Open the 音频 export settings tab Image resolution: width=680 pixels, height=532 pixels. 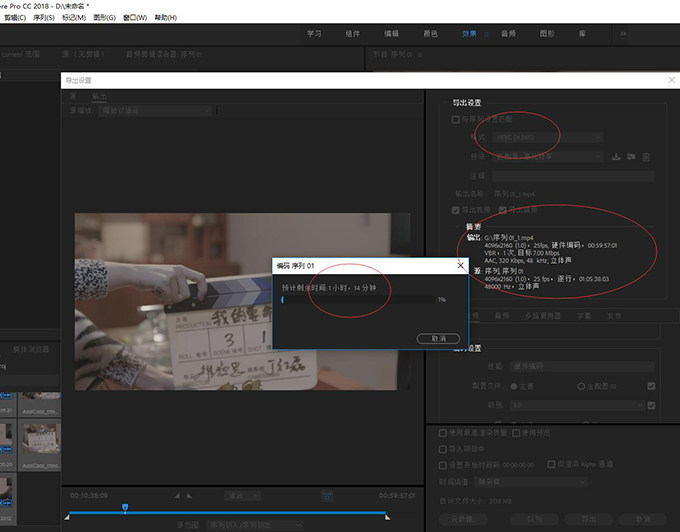[x=502, y=316]
